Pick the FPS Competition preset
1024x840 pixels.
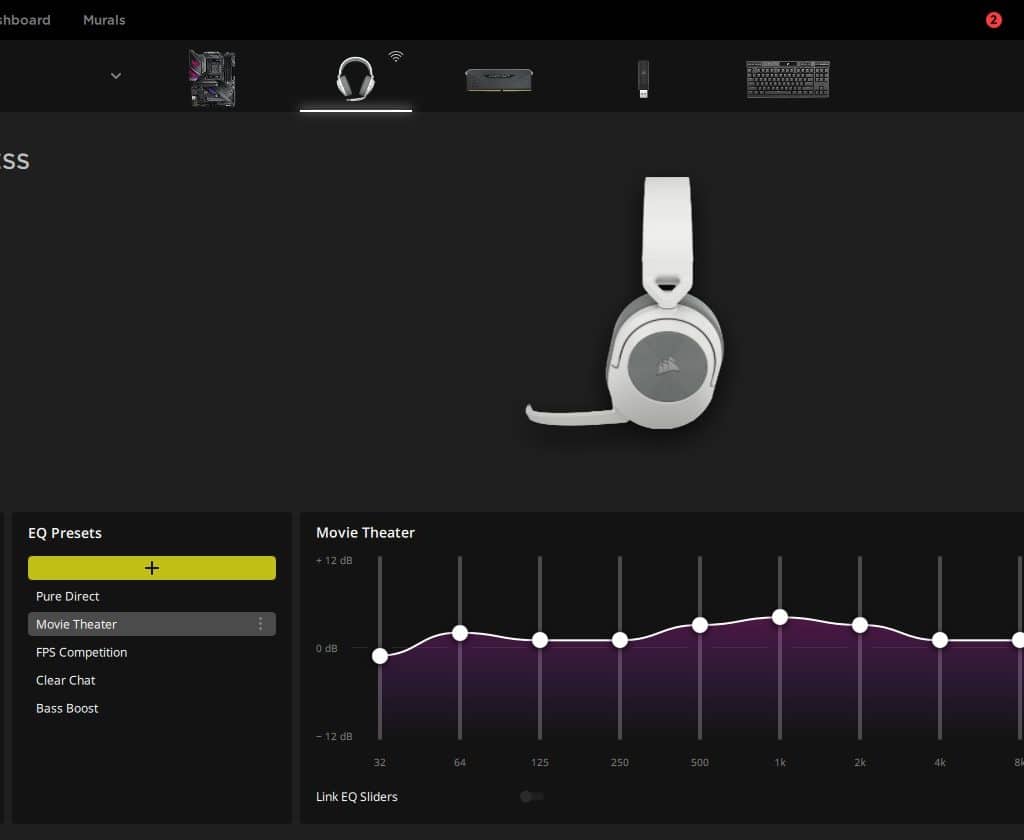click(82, 652)
